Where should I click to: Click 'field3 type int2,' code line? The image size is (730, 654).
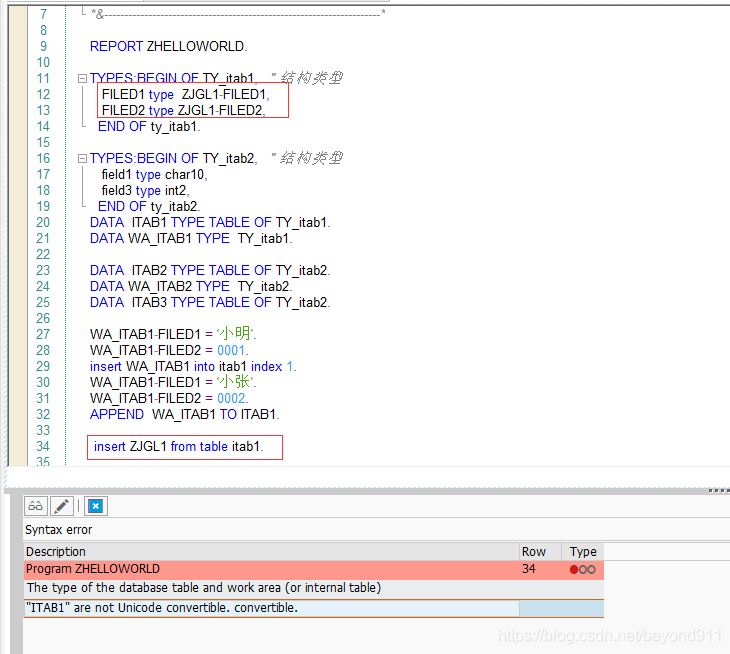click(145, 190)
